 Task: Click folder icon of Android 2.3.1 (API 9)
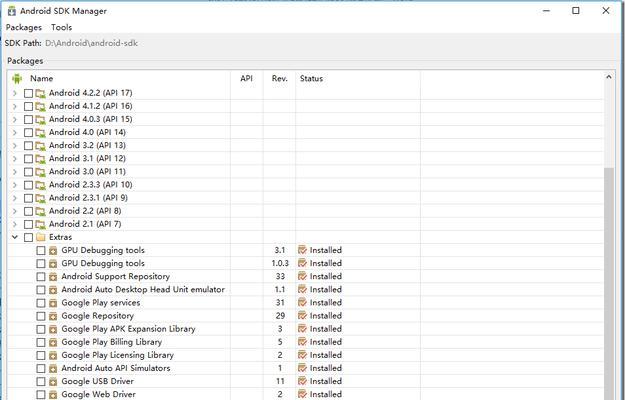(x=40, y=198)
